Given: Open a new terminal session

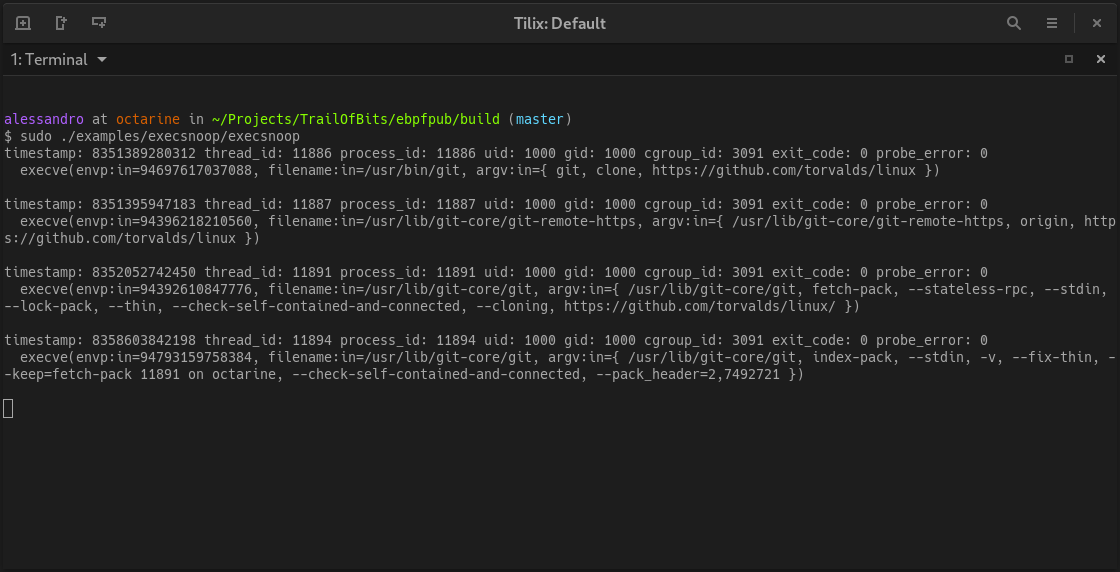Looking at the screenshot, I should pos(23,23).
